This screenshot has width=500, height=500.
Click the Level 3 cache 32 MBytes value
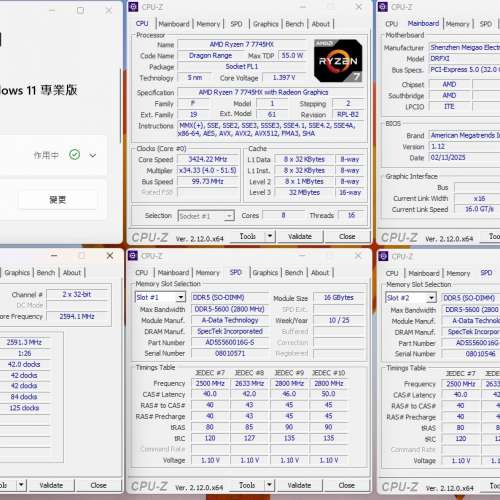[304, 192]
